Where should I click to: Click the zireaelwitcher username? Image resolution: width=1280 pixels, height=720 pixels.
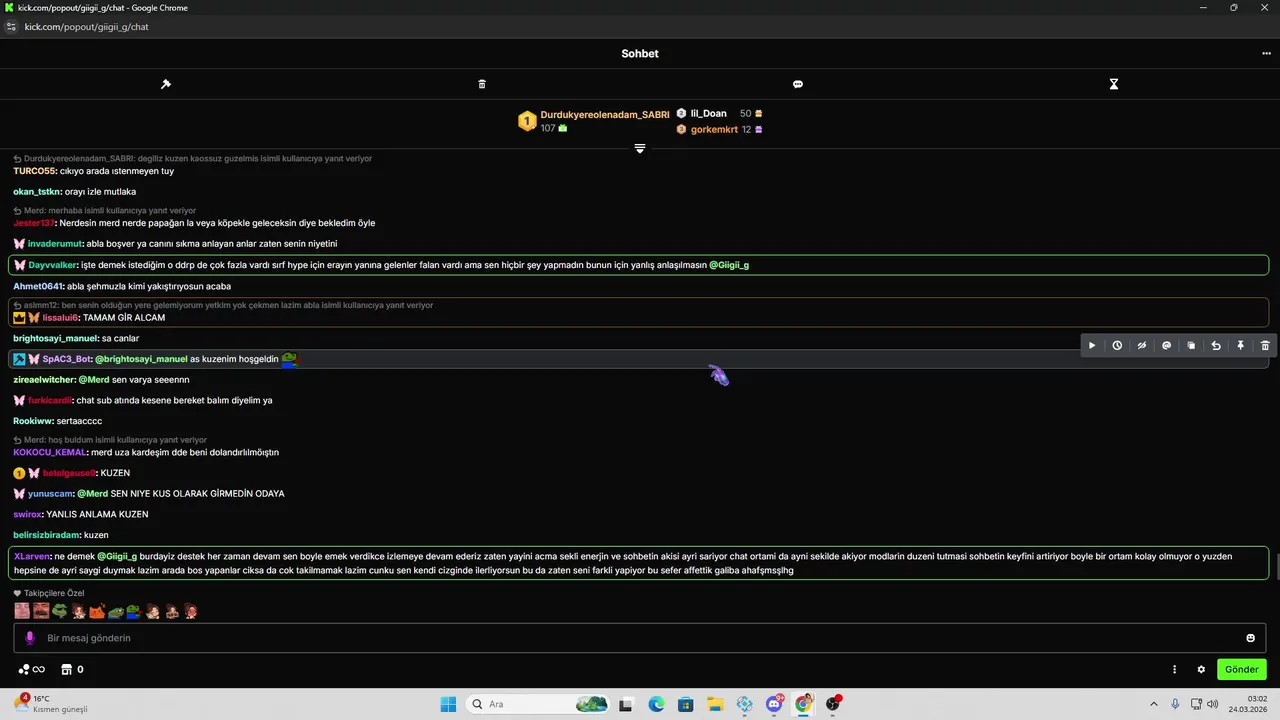coord(43,380)
